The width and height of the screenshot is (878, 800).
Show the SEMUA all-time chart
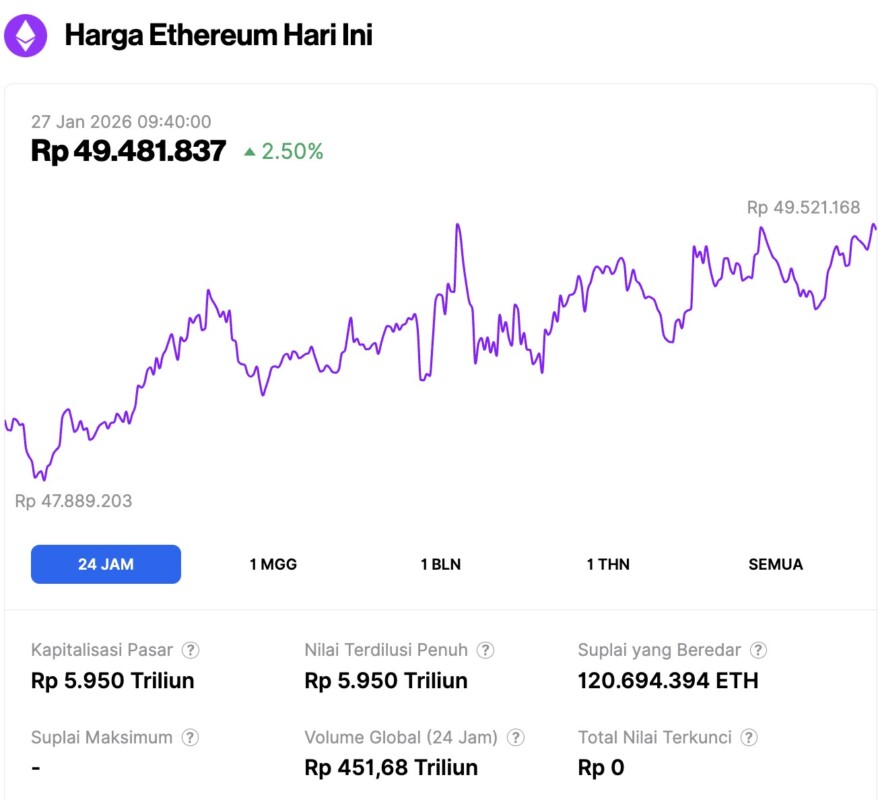click(775, 564)
